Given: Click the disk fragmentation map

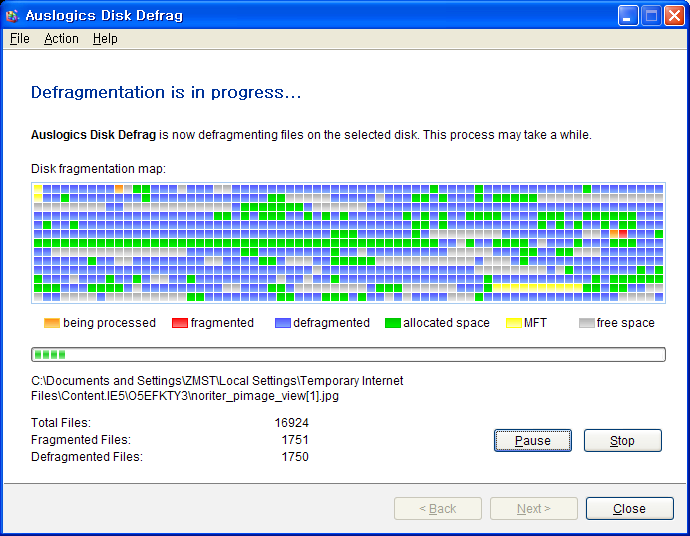Looking at the screenshot, I should pos(348,243).
